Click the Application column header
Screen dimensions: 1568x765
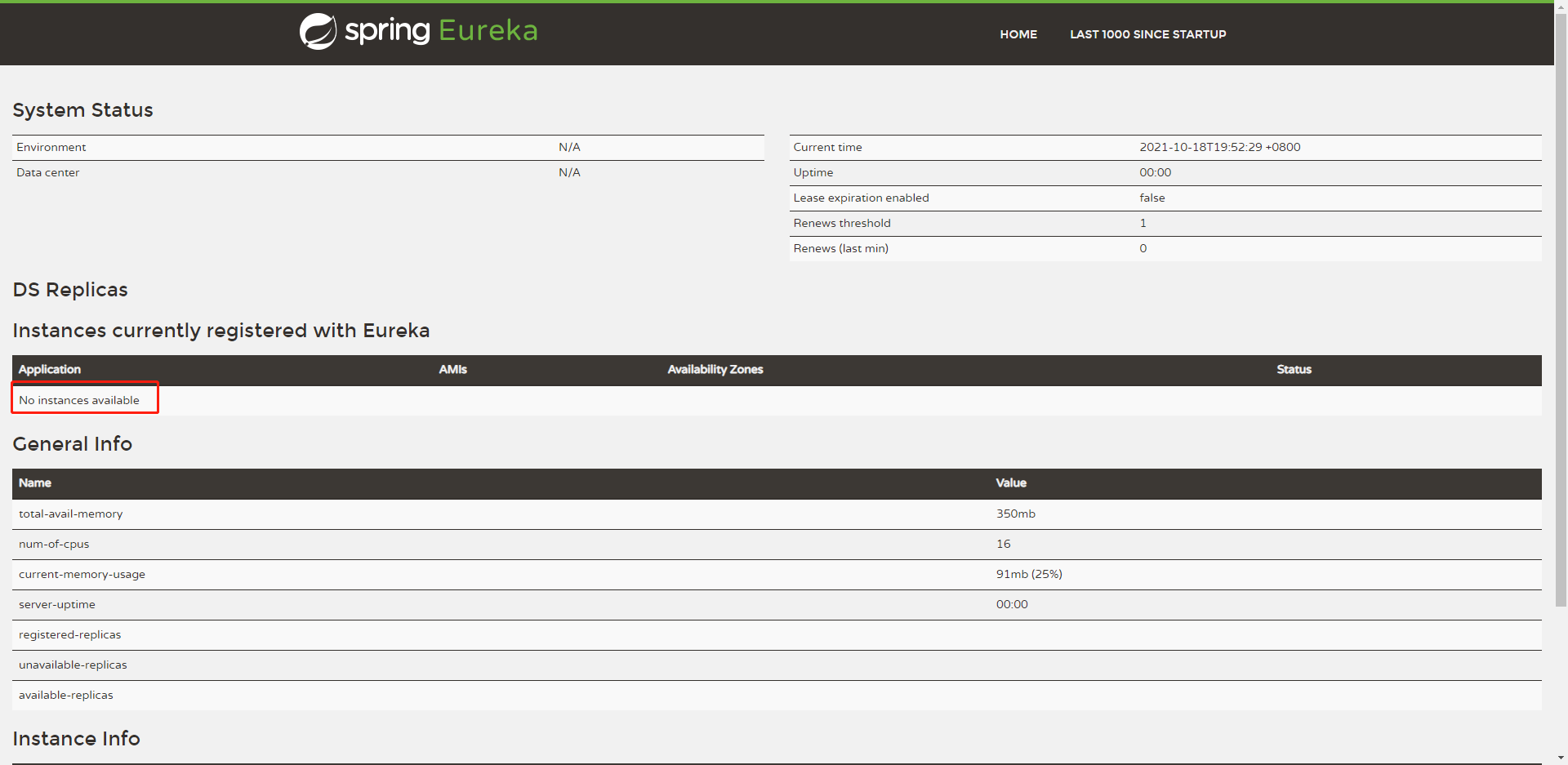50,370
